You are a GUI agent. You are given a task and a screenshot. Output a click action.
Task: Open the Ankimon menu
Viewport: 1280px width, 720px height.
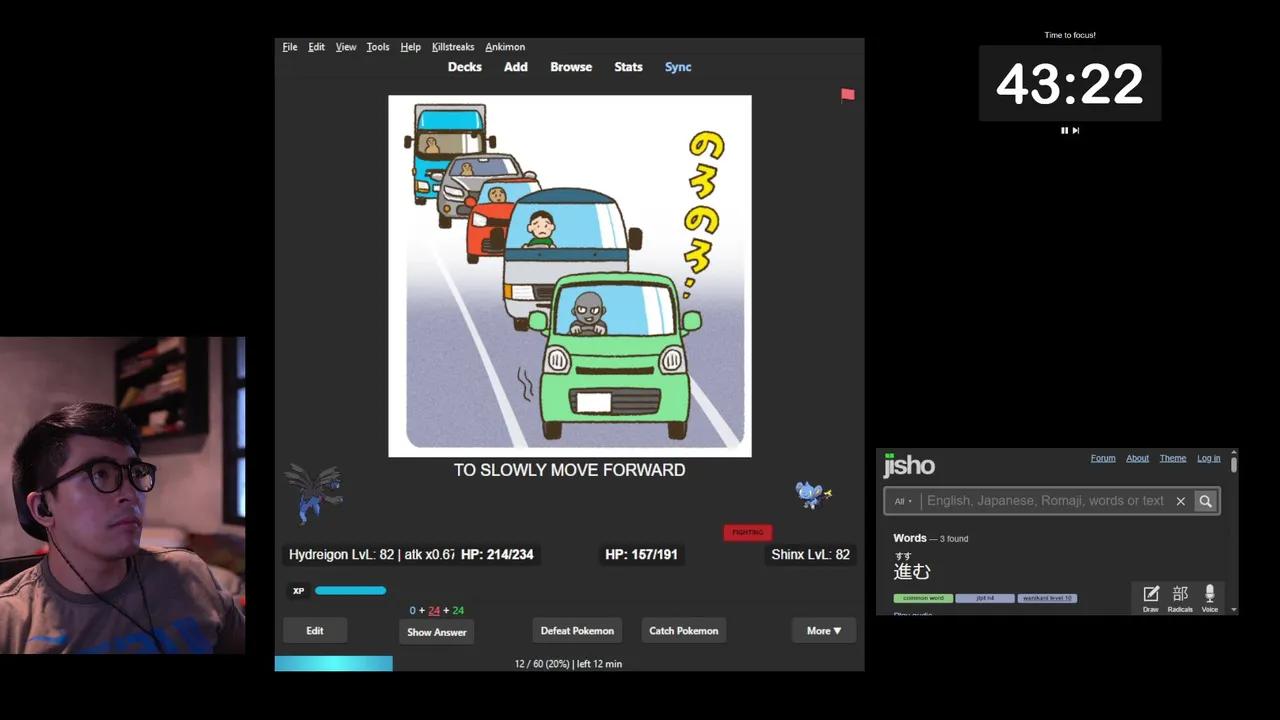(x=505, y=47)
